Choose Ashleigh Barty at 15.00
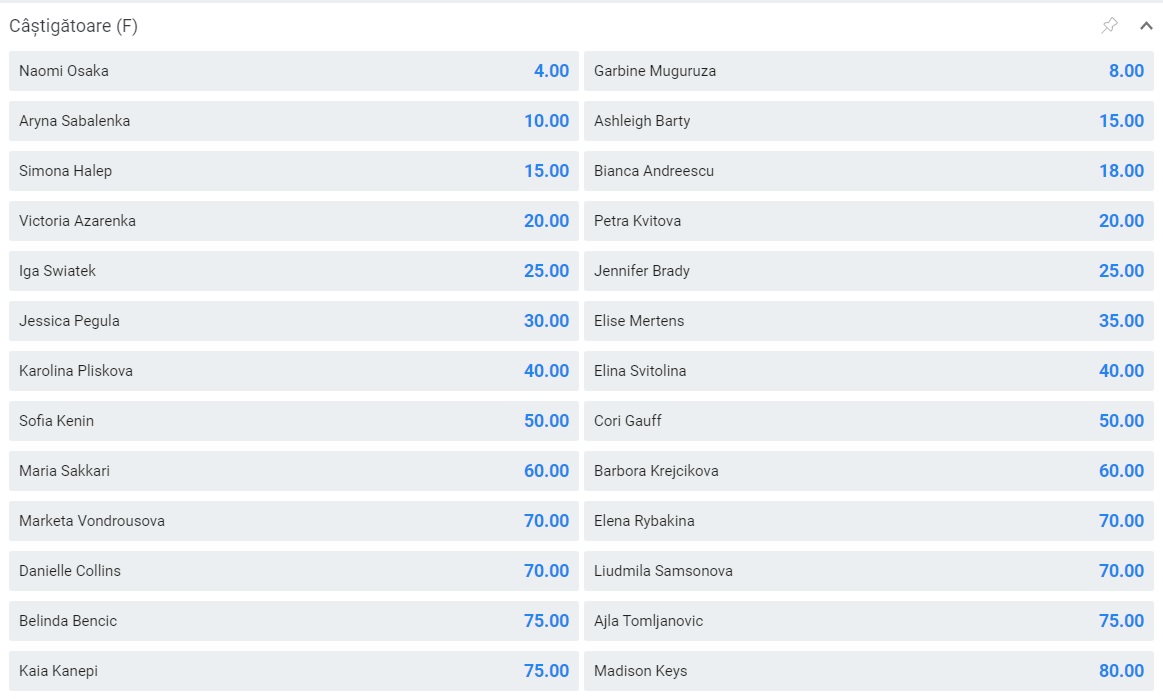 point(868,121)
